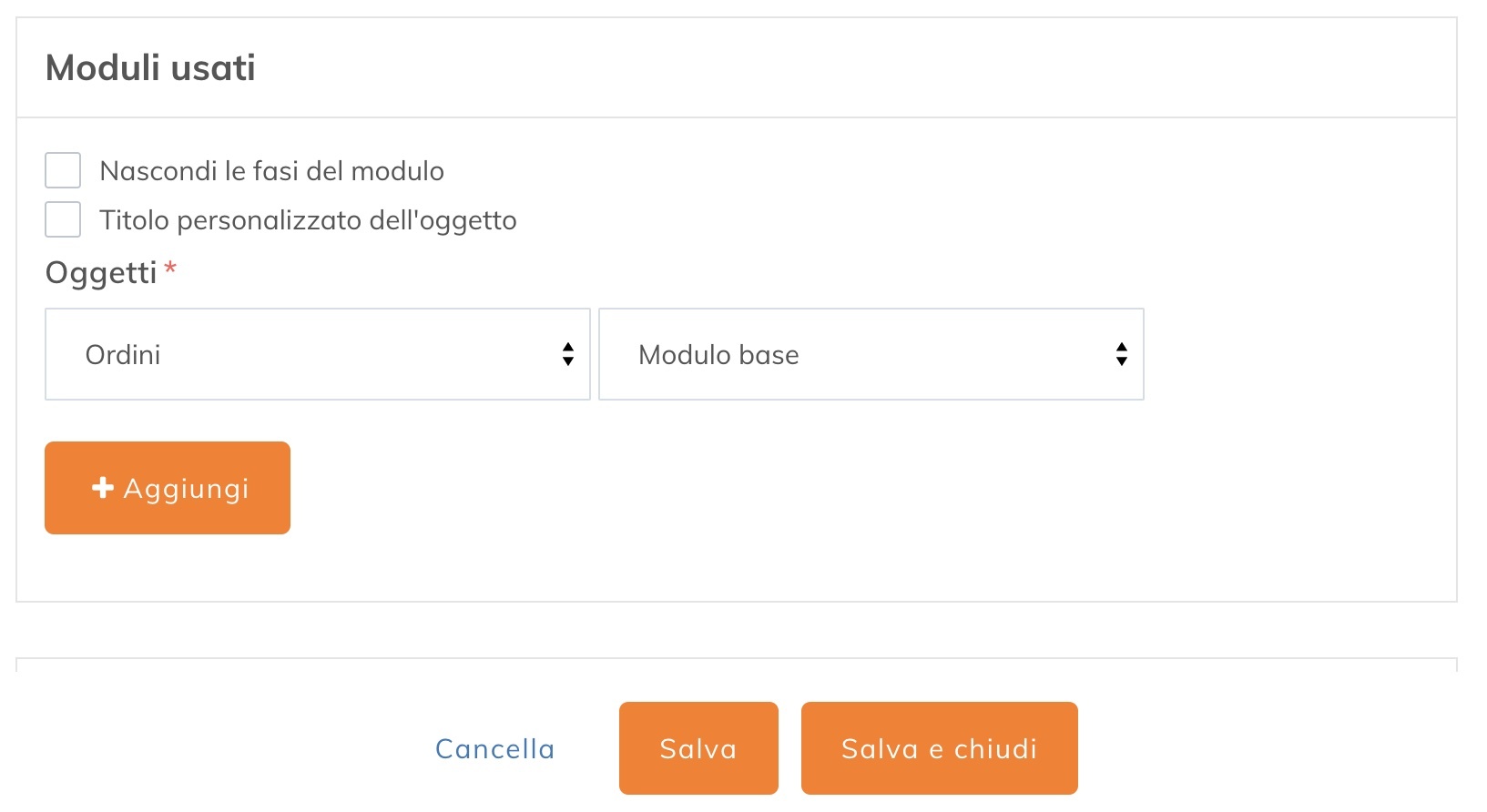Click the Moduli usati panel header

150,66
